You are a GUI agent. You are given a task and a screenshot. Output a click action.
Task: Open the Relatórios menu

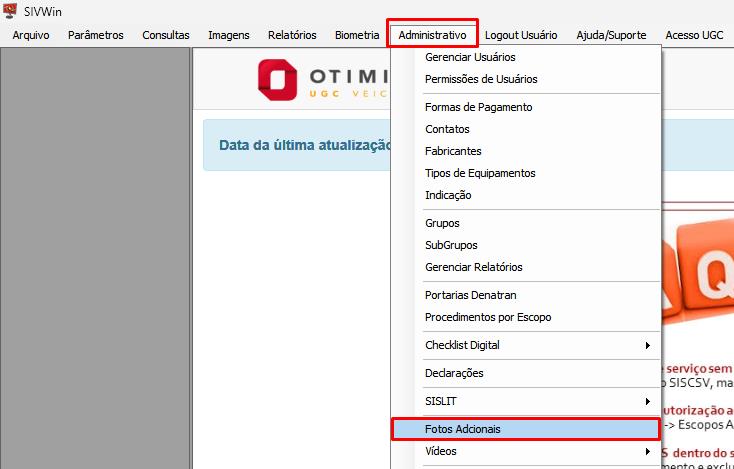pos(292,35)
